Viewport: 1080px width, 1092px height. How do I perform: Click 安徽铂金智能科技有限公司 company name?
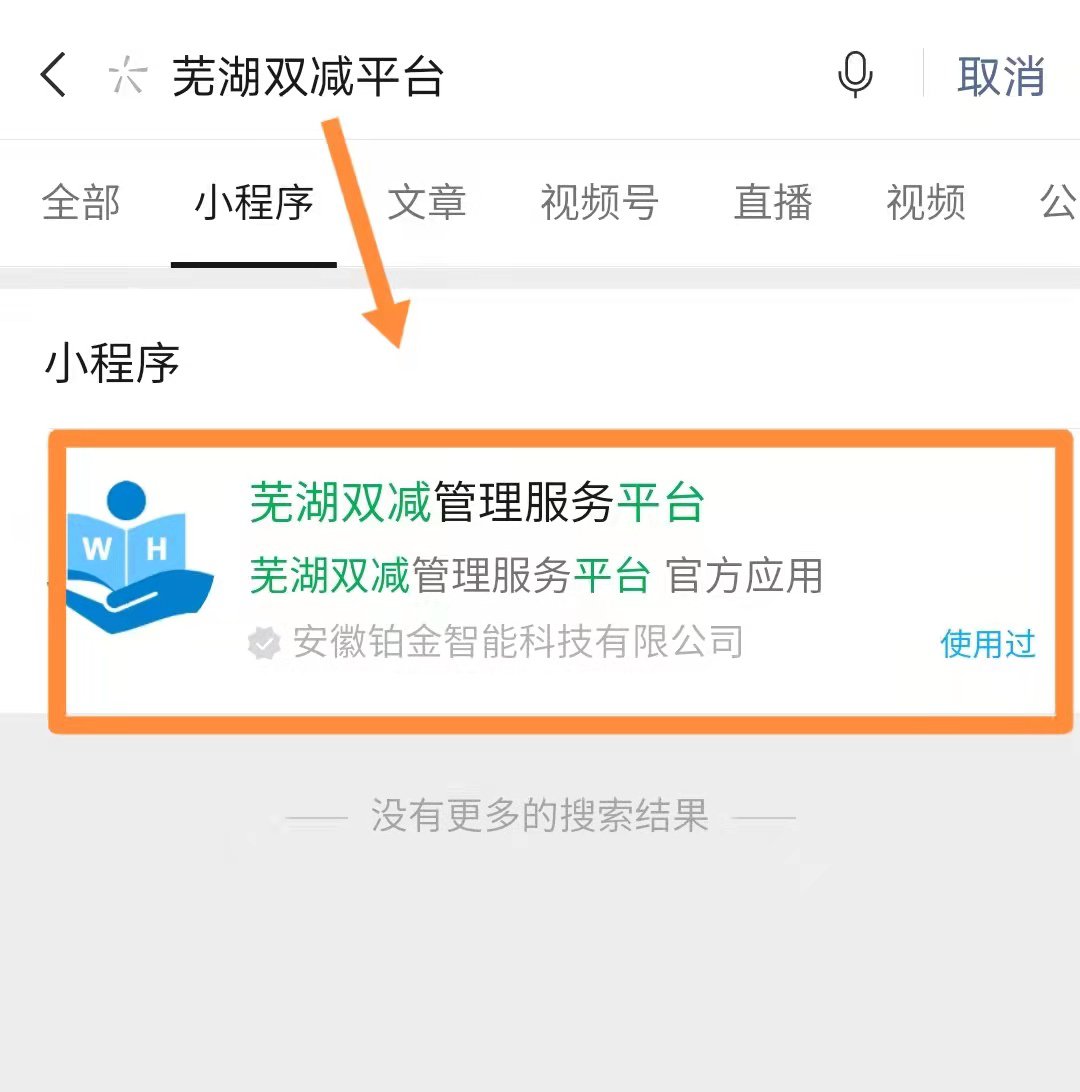pyautogui.click(x=518, y=641)
